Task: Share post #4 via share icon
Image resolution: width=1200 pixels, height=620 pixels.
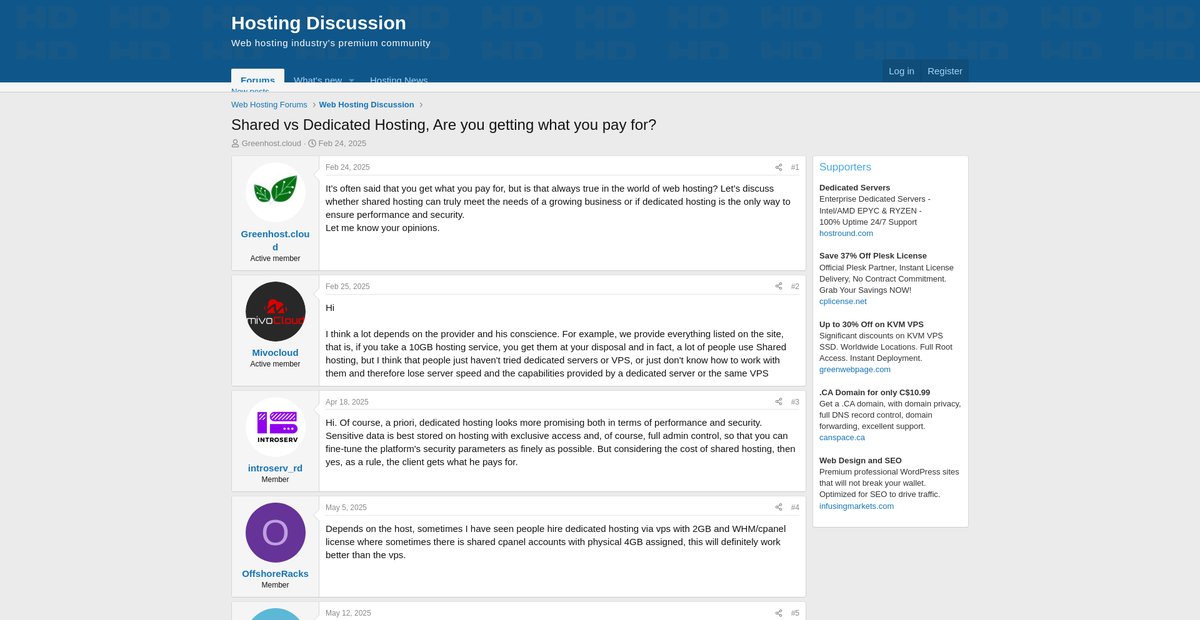Action: click(778, 507)
